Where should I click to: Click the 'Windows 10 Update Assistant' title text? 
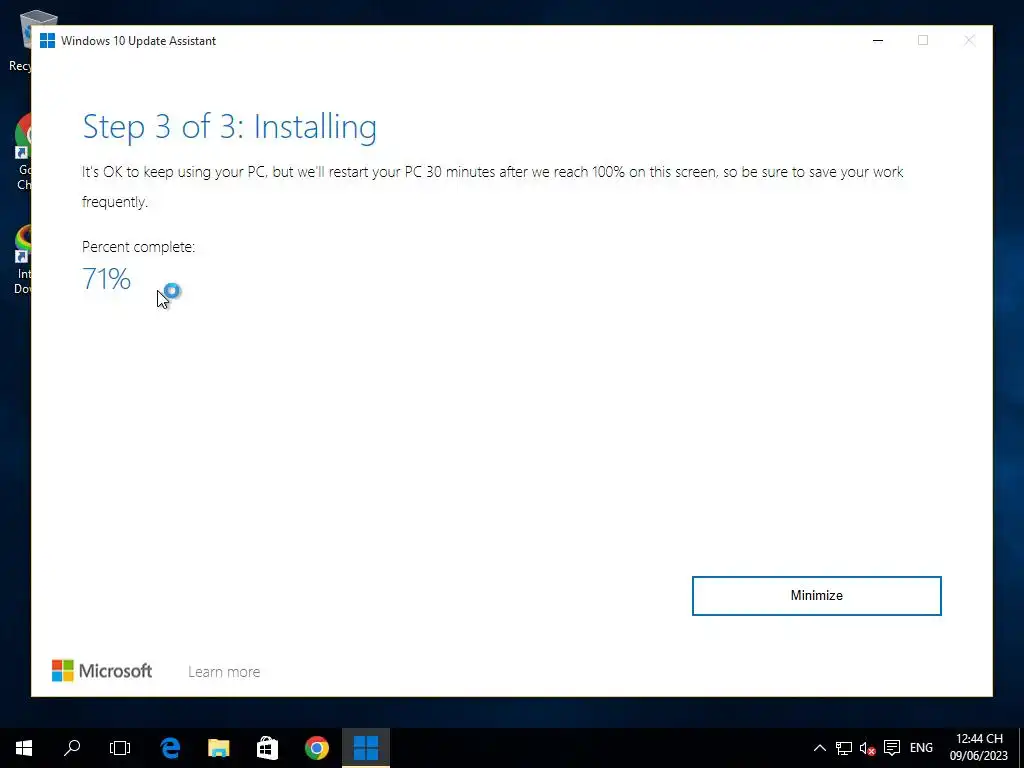[x=138, y=40]
